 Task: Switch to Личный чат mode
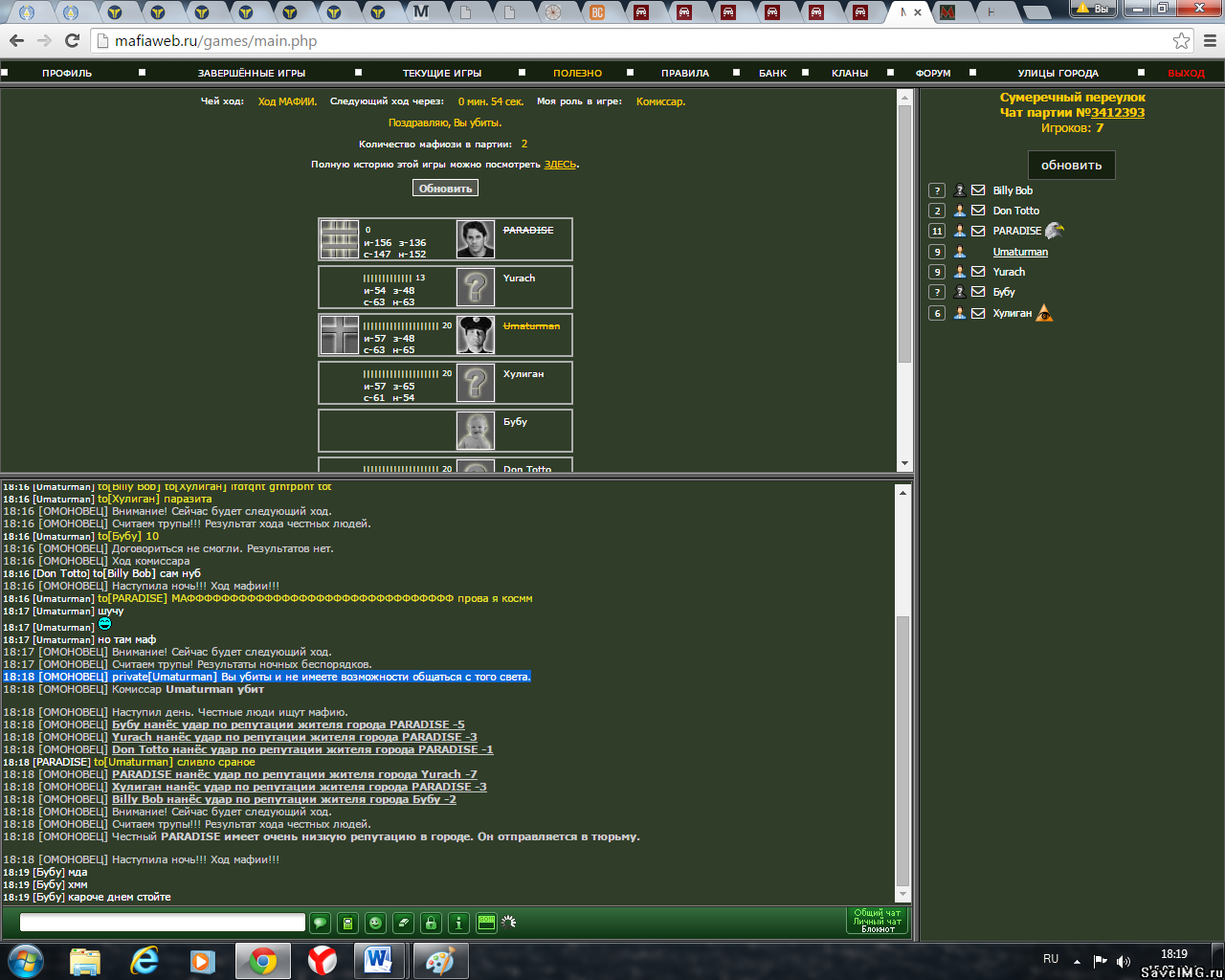click(x=877, y=922)
